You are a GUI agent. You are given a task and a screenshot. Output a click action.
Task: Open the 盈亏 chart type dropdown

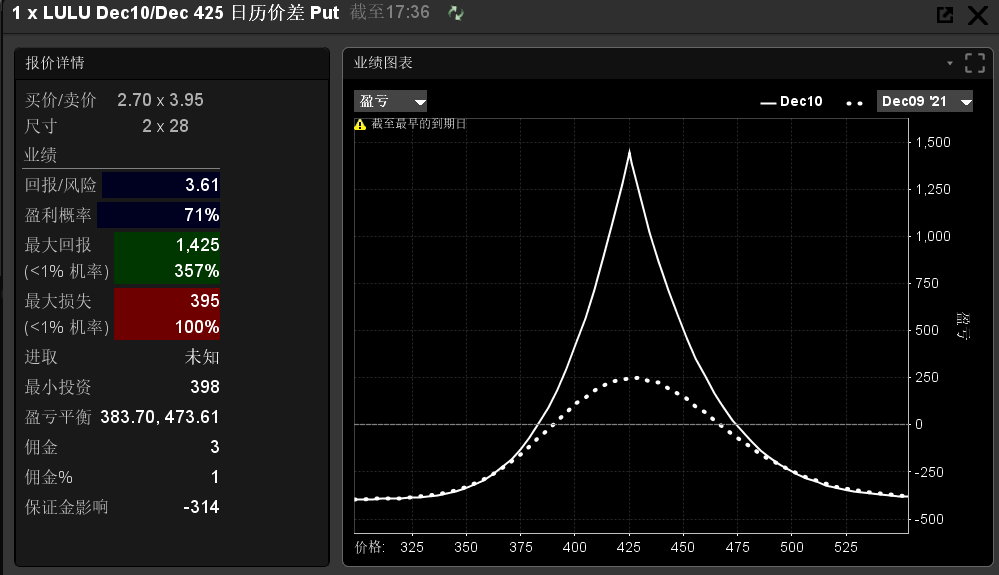click(391, 101)
